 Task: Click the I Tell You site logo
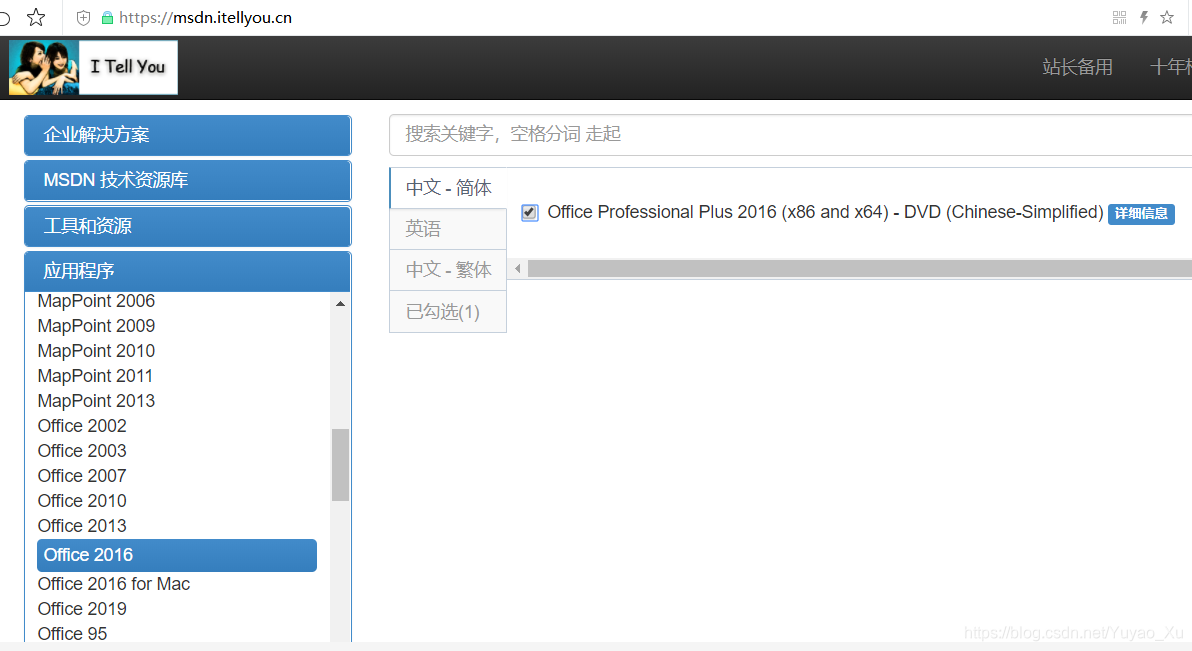click(93, 68)
